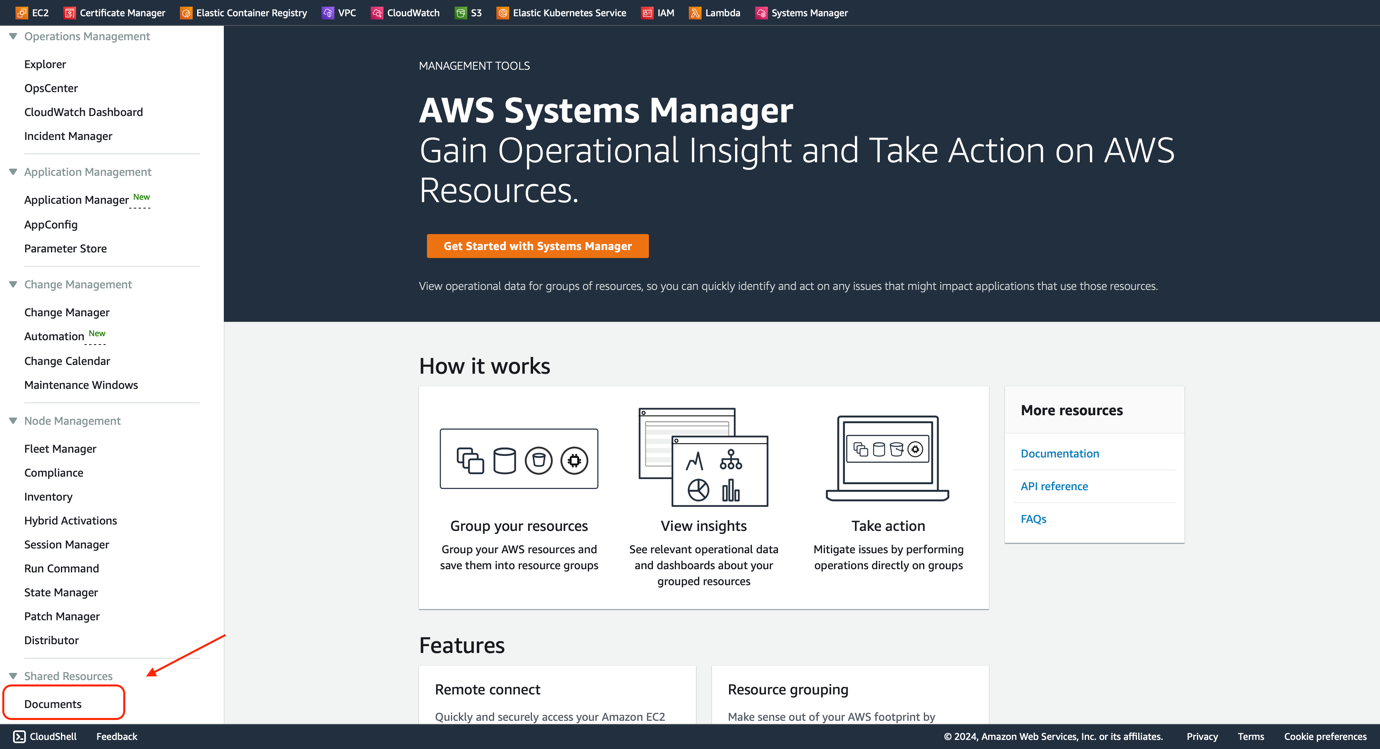1380x749 pixels.
Task: Collapse the Change Management section
Action: coord(13,284)
